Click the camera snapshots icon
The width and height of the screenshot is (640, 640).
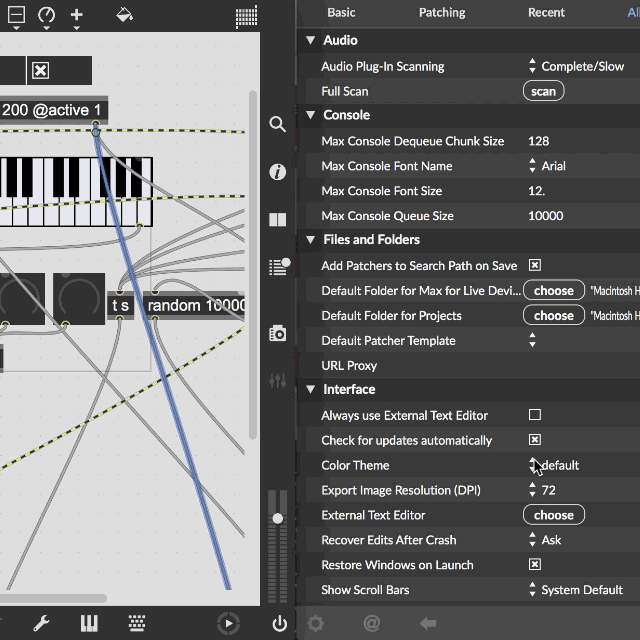(278, 333)
